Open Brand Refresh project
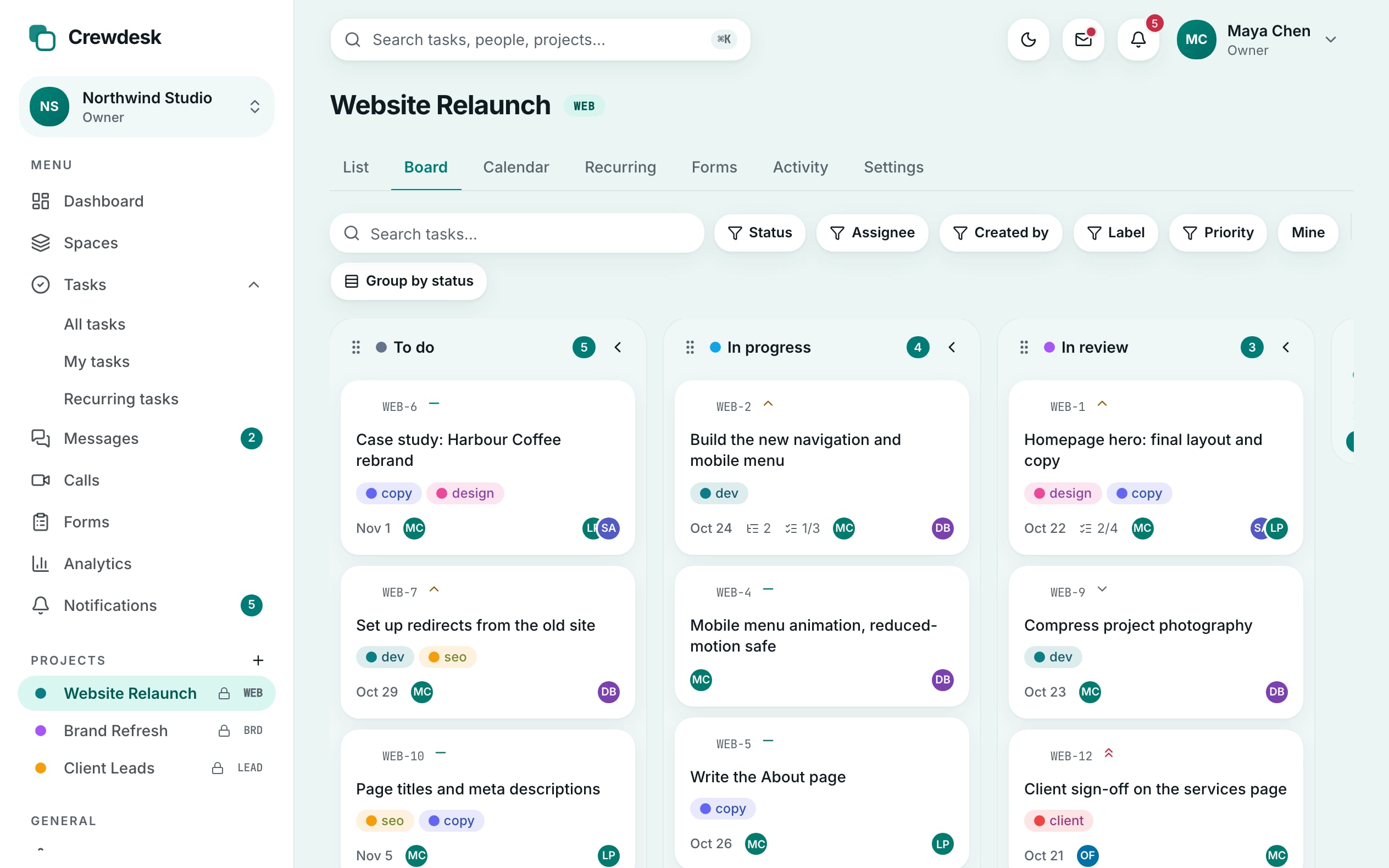Screen dimensions: 1389x868 (146, 730)
